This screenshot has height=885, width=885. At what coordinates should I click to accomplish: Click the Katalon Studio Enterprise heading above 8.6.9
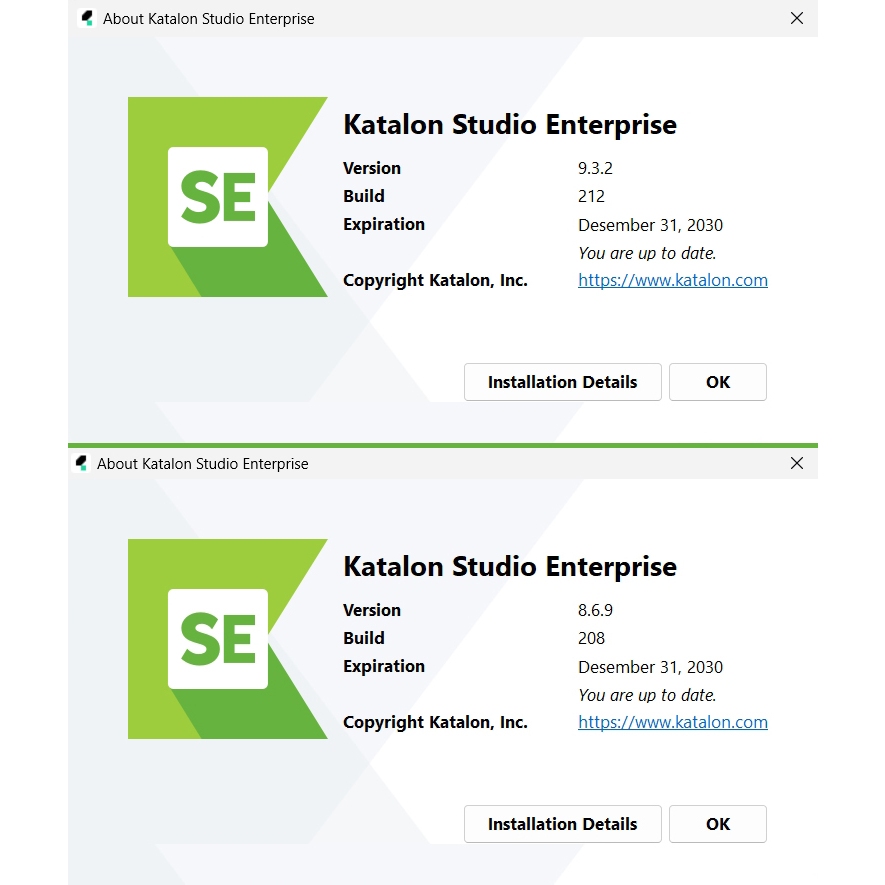(x=510, y=566)
